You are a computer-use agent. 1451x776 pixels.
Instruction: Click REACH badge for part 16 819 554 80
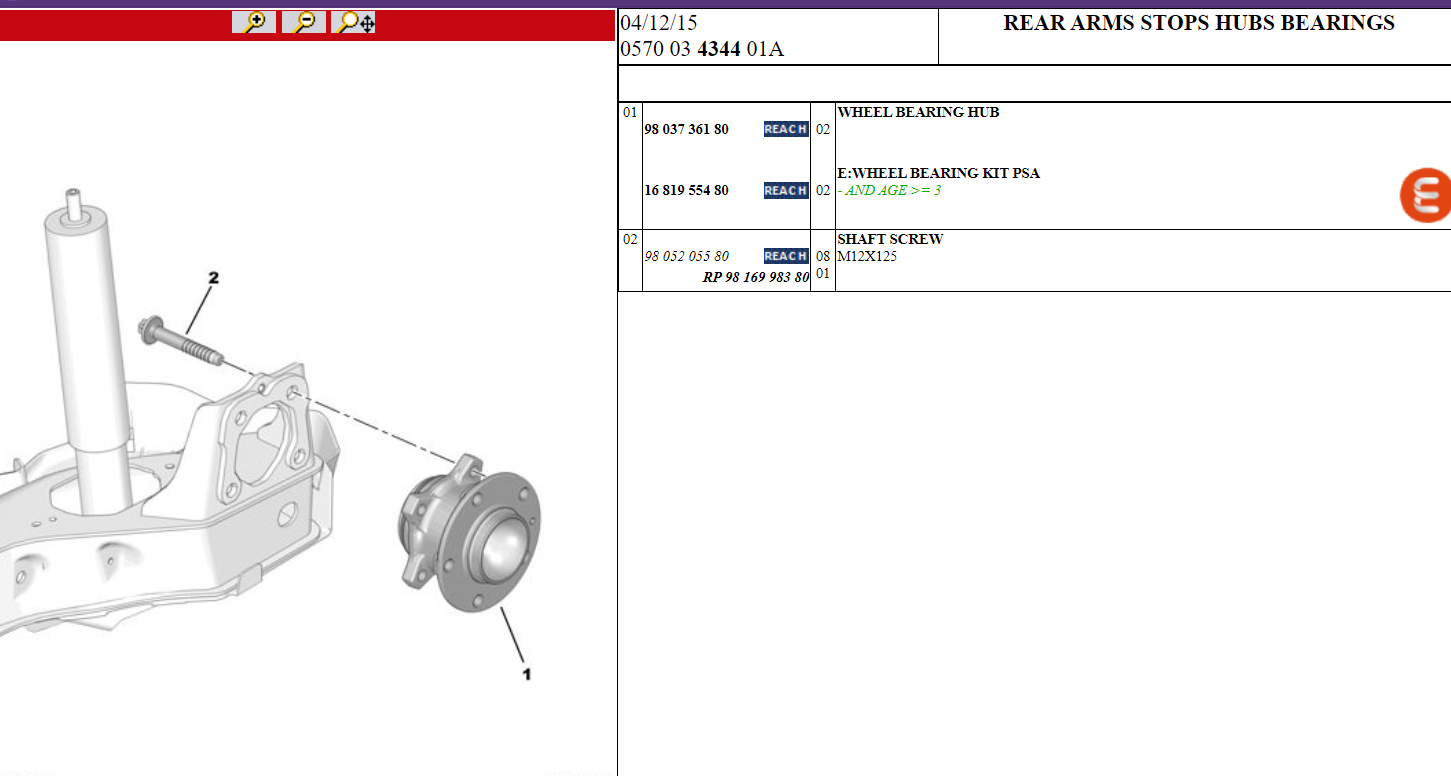point(786,190)
